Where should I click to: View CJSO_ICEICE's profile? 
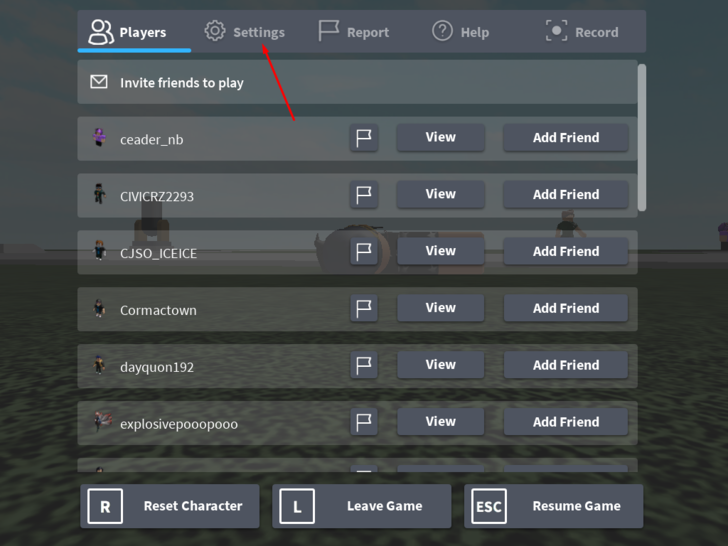coord(441,251)
